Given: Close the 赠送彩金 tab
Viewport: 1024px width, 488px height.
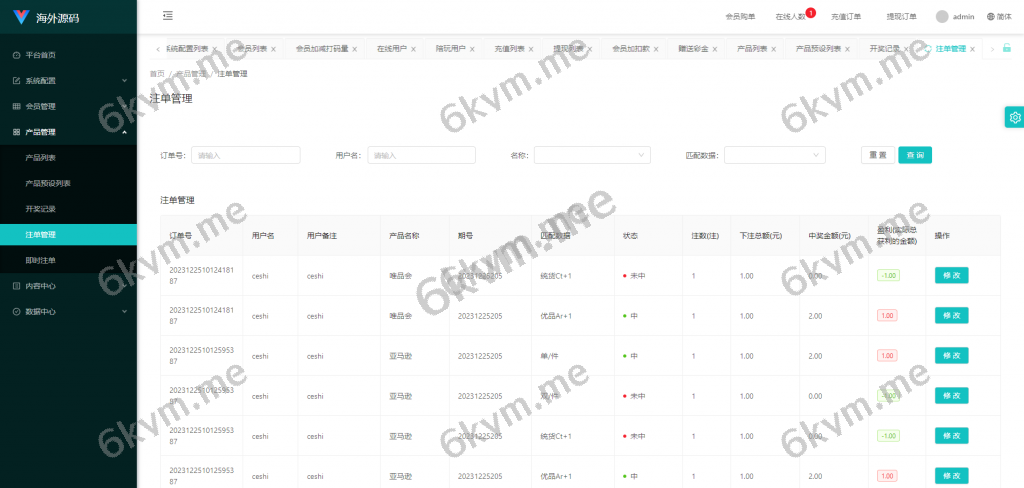Looking at the screenshot, I should click(714, 49).
